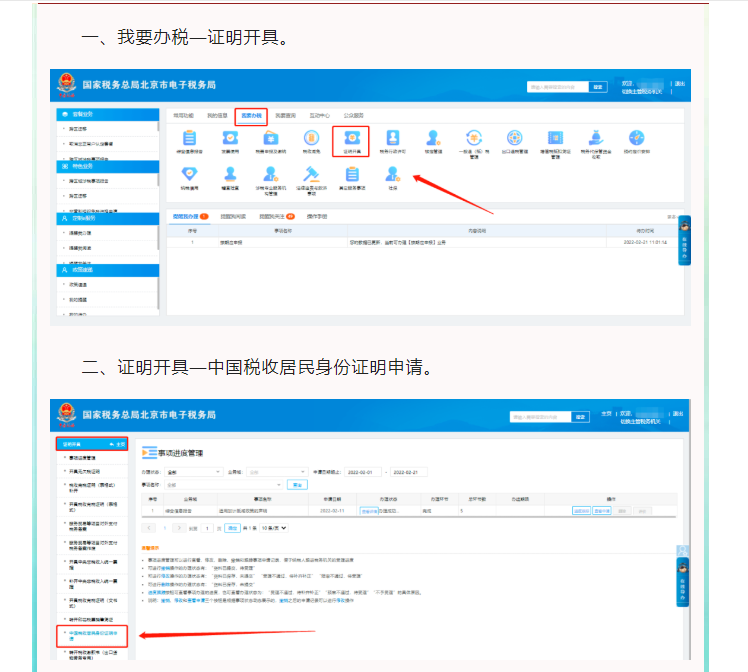
Task: Open 税收减免 round coin icon
Action: click(311, 138)
